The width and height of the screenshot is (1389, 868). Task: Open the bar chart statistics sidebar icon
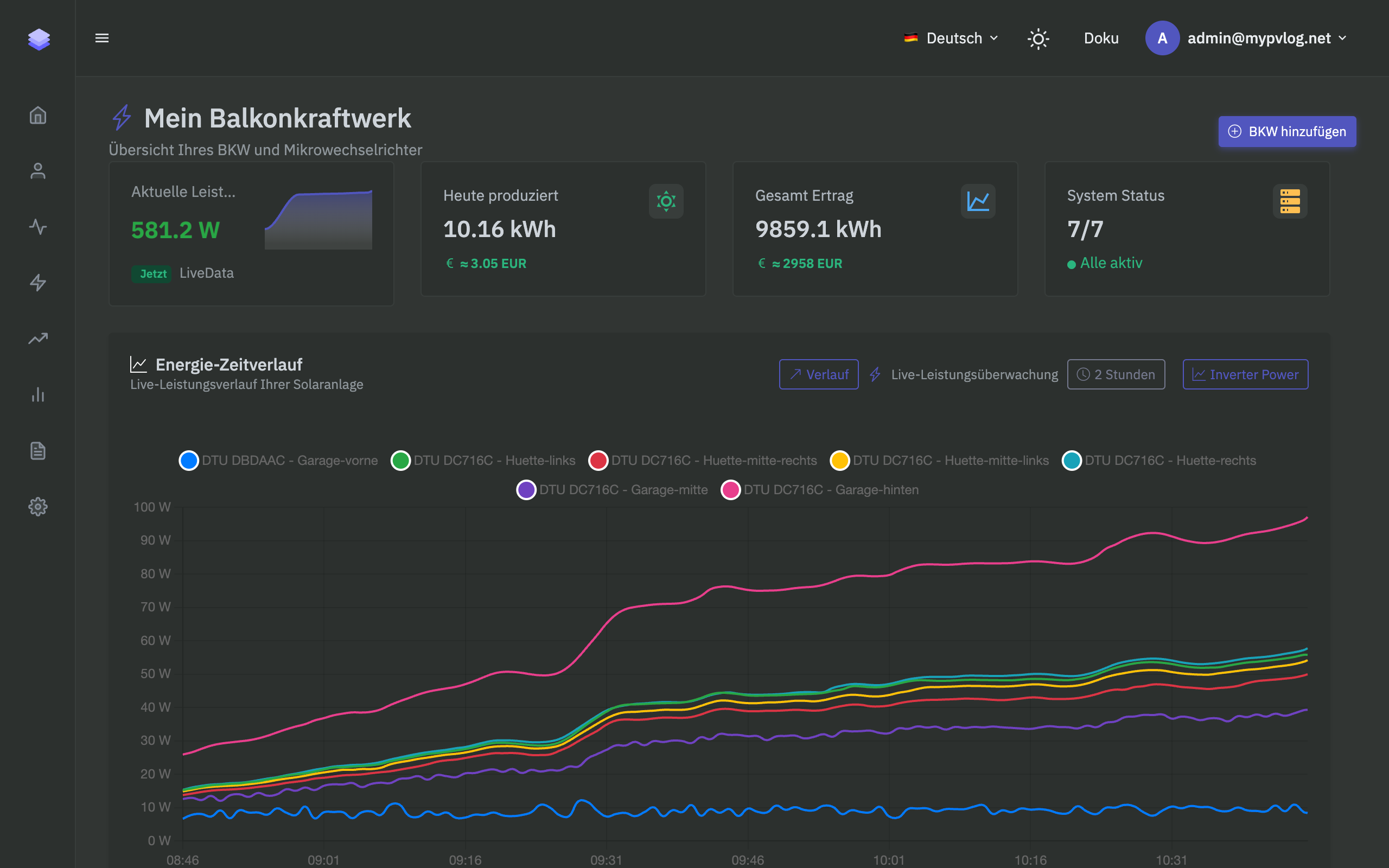pos(38,394)
